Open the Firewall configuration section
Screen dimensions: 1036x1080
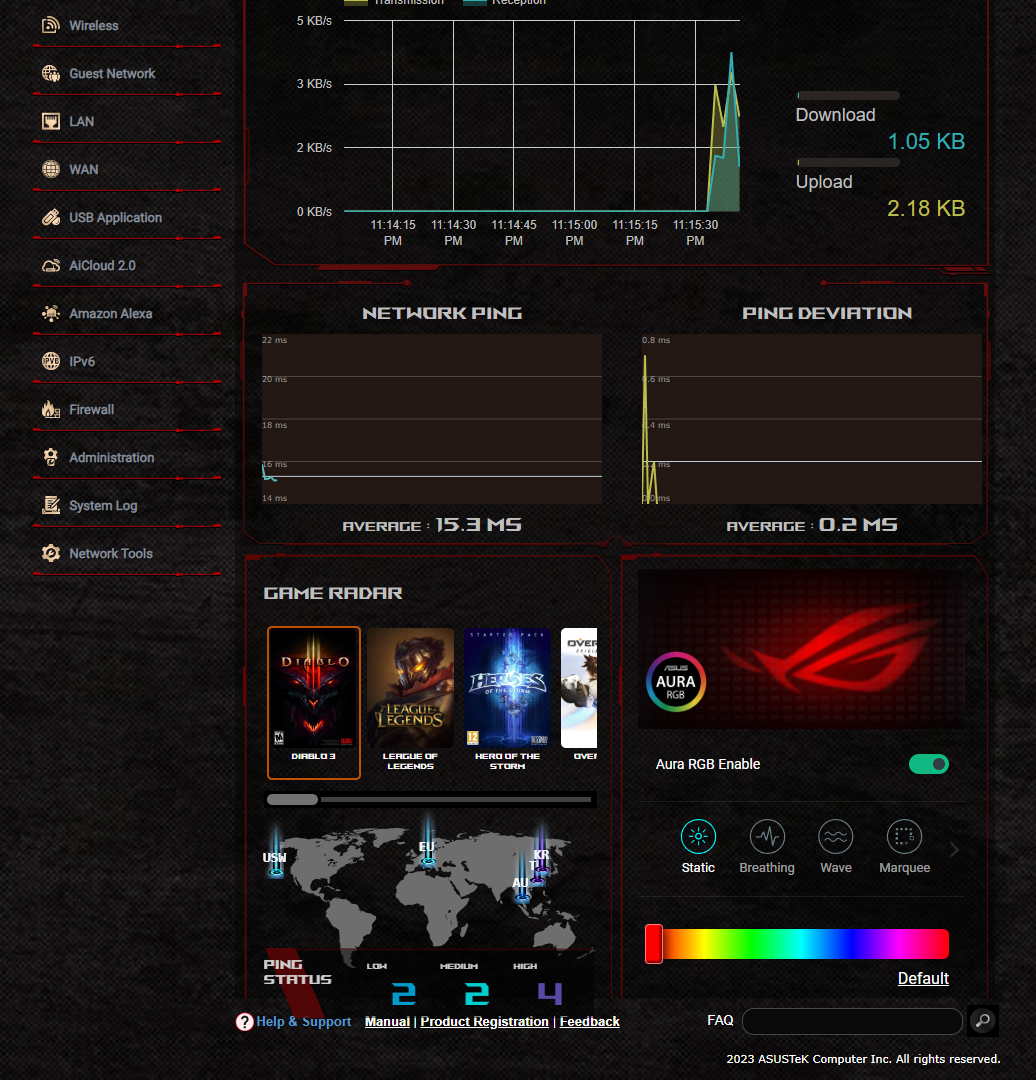pyautogui.click(x=90, y=409)
